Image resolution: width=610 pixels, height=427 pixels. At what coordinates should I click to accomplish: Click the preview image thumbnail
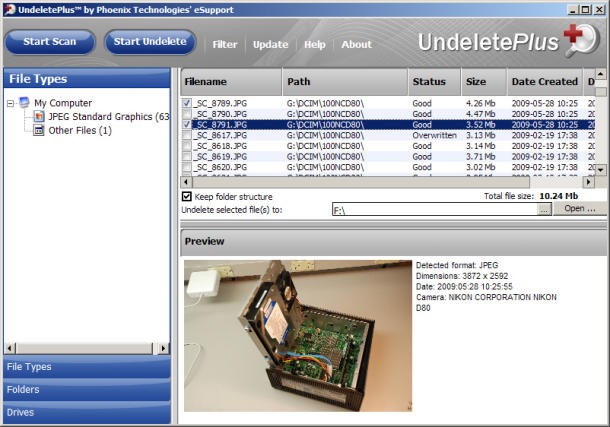pos(298,336)
